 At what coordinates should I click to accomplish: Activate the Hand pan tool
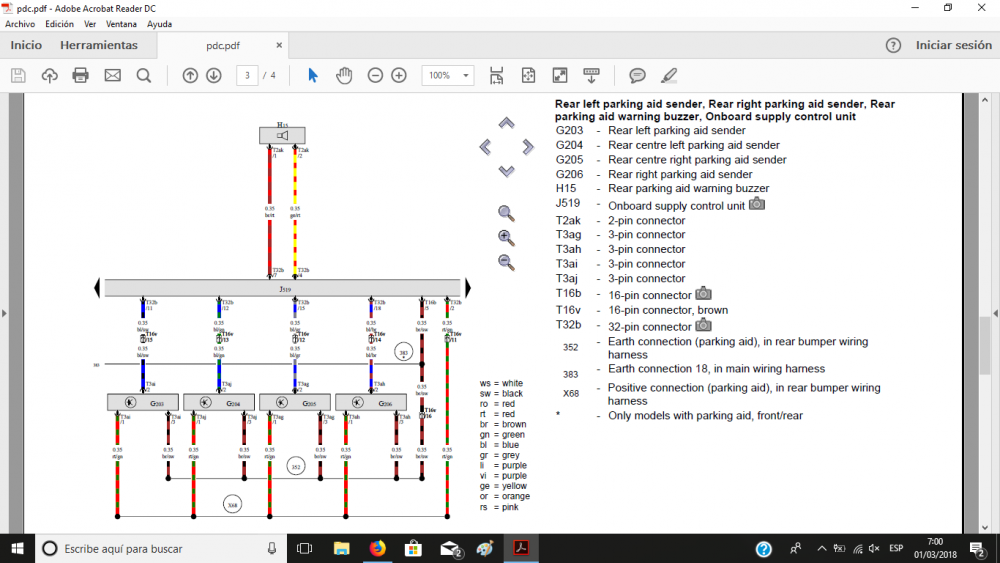click(x=344, y=75)
